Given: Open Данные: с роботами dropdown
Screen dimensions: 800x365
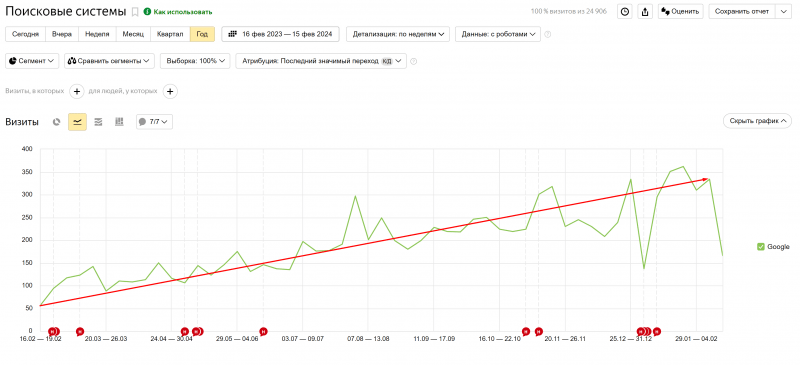Looking at the screenshot, I should click(497, 34).
